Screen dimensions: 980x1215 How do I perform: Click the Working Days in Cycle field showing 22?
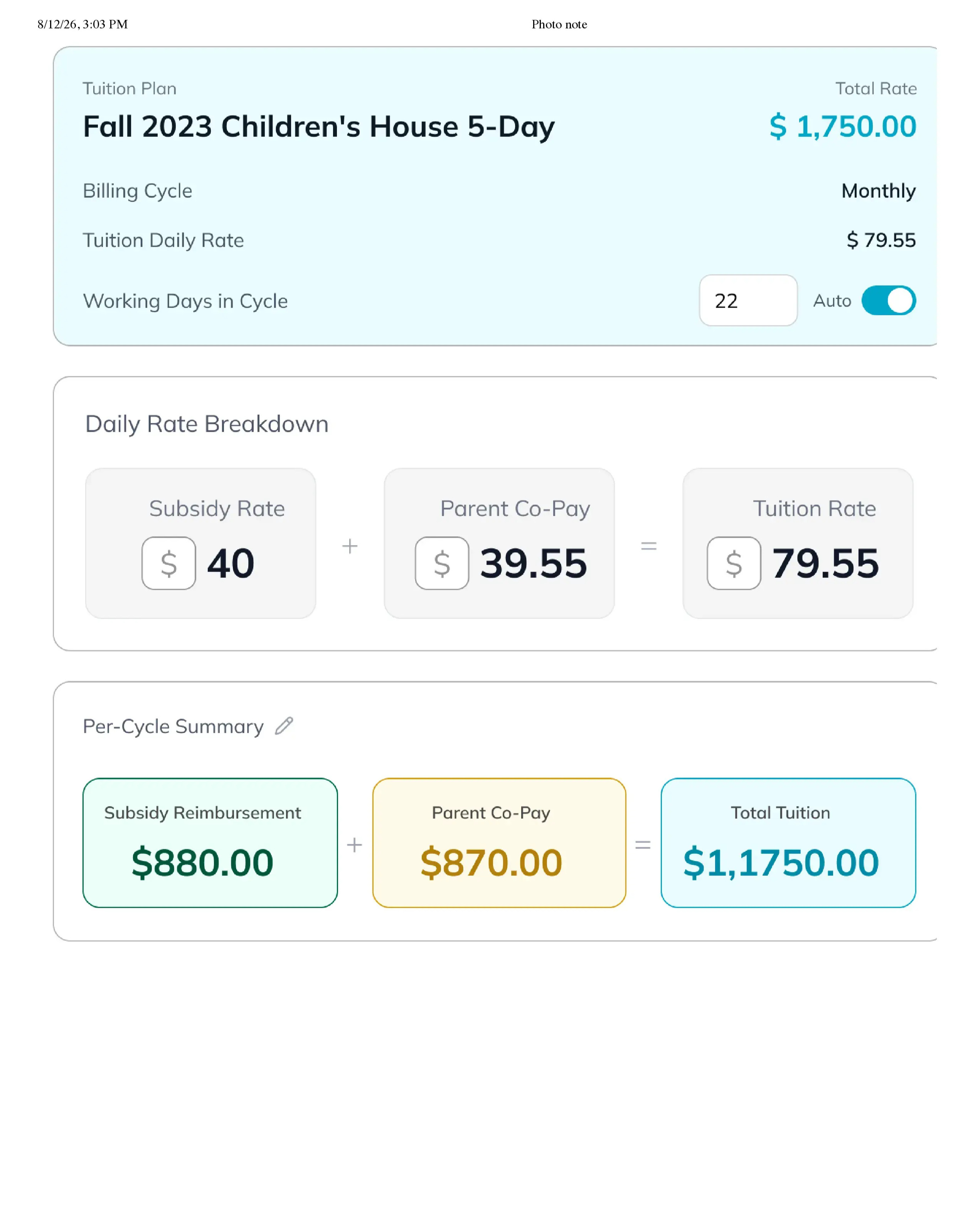click(x=748, y=300)
